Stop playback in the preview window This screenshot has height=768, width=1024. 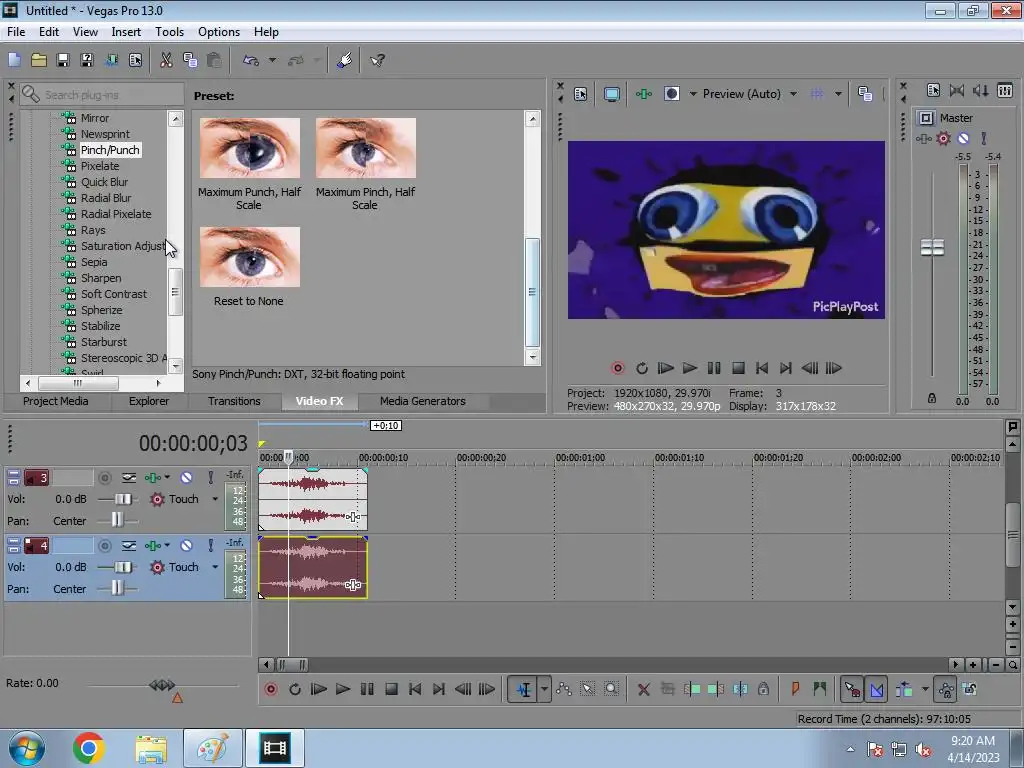click(738, 368)
